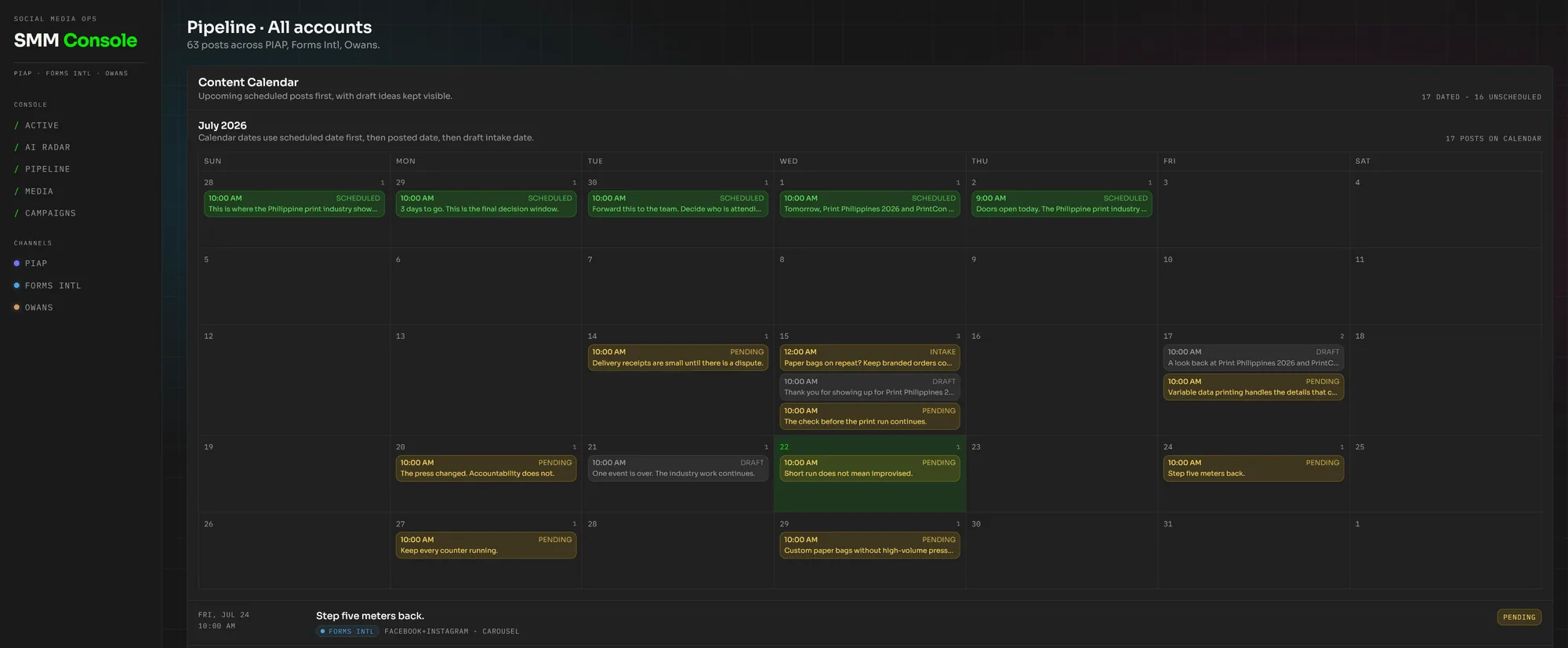Open draft post 'One event is over'

[678, 468]
